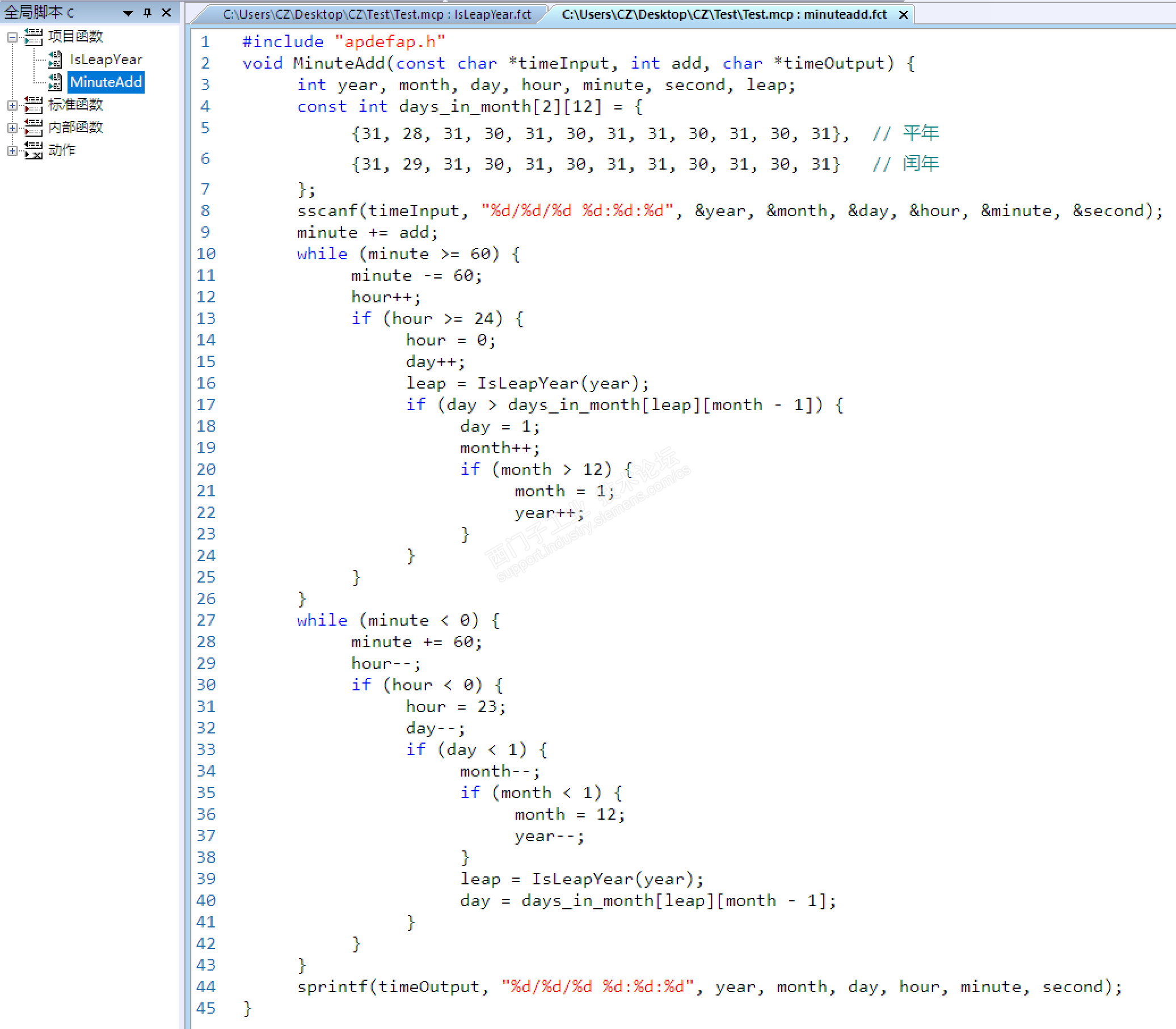Viewport: 1176px width, 1029px height.
Task: Click the 内部函数 folder icon
Action: [x=33, y=127]
